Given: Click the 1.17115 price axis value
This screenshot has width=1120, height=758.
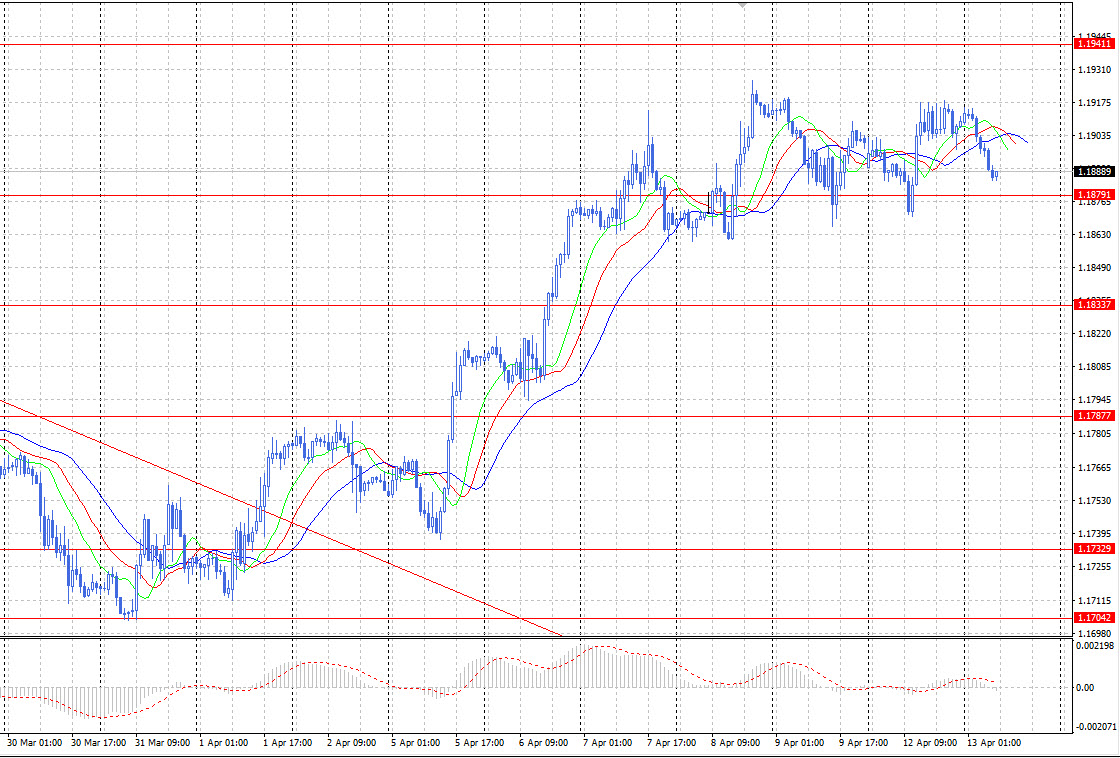Looking at the screenshot, I should pos(1094,601).
